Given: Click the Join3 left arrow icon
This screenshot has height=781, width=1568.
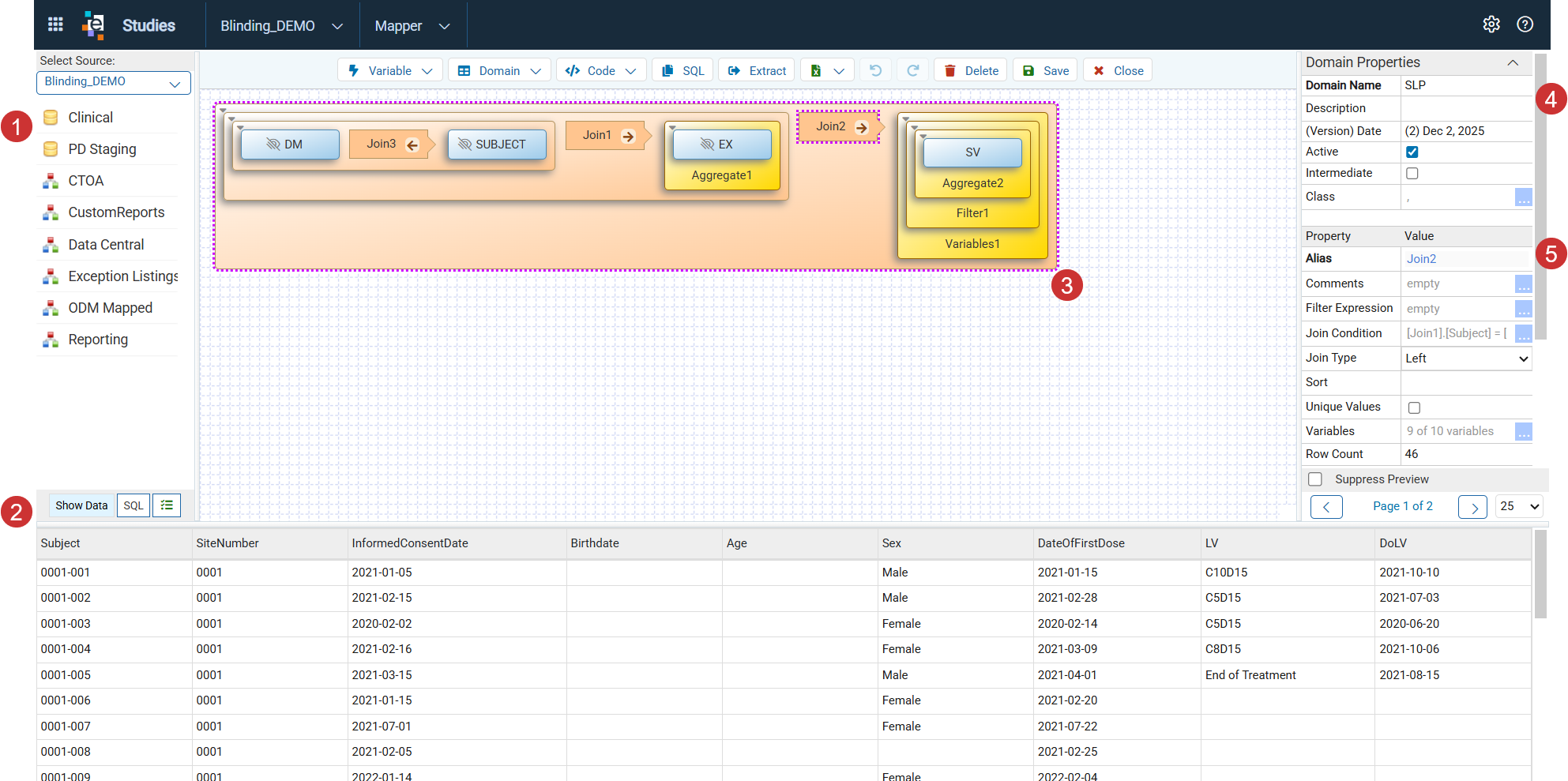Looking at the screenshot, I should 412,145.
